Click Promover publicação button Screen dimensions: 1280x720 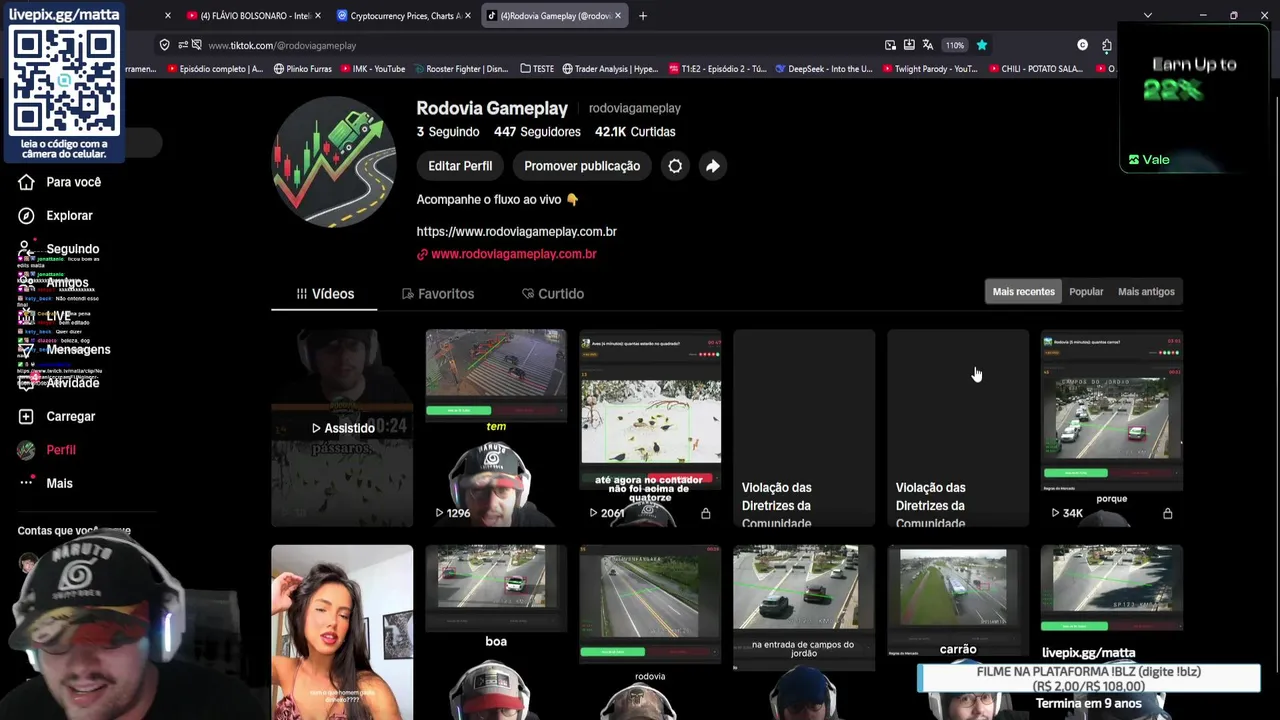pyautogui.click(x=582, y=166)
